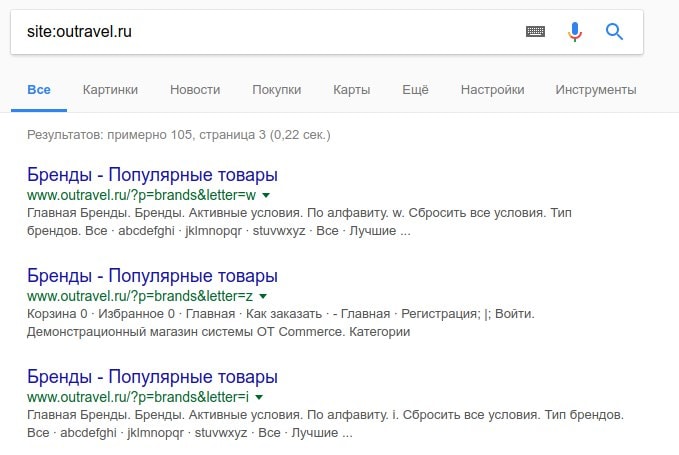
Task: Select the Все results tab
Action: point(39,90)
